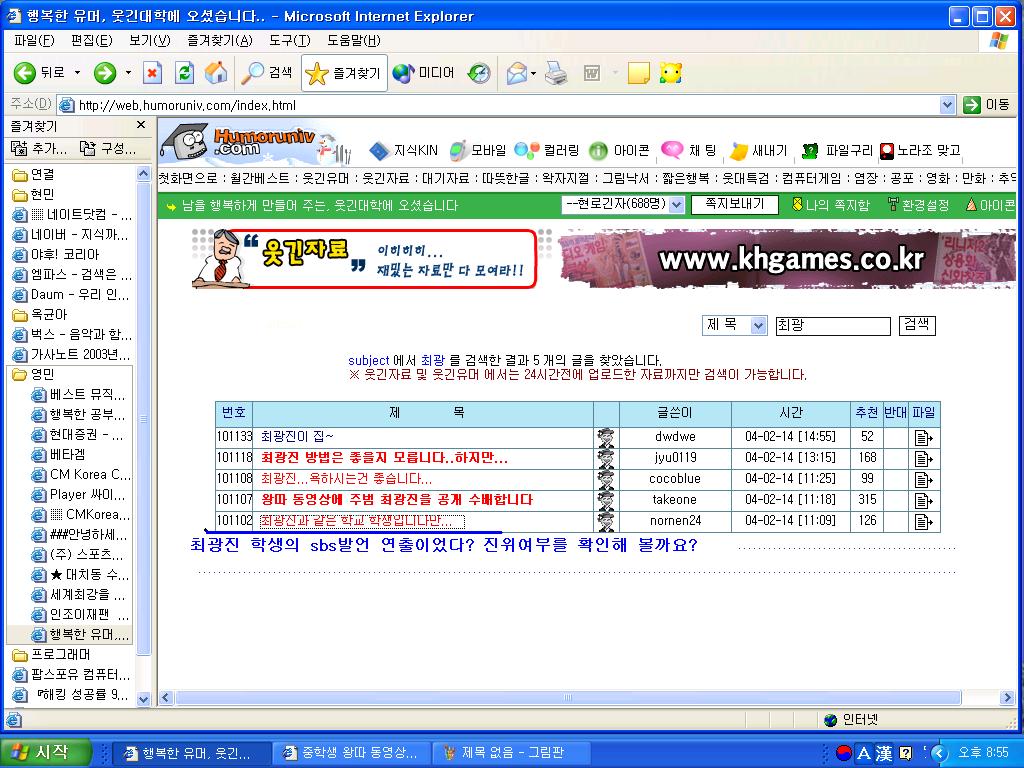
Task: Open the 도움말(H) menu
Action: pyautogui.click(x=353, y=40)
